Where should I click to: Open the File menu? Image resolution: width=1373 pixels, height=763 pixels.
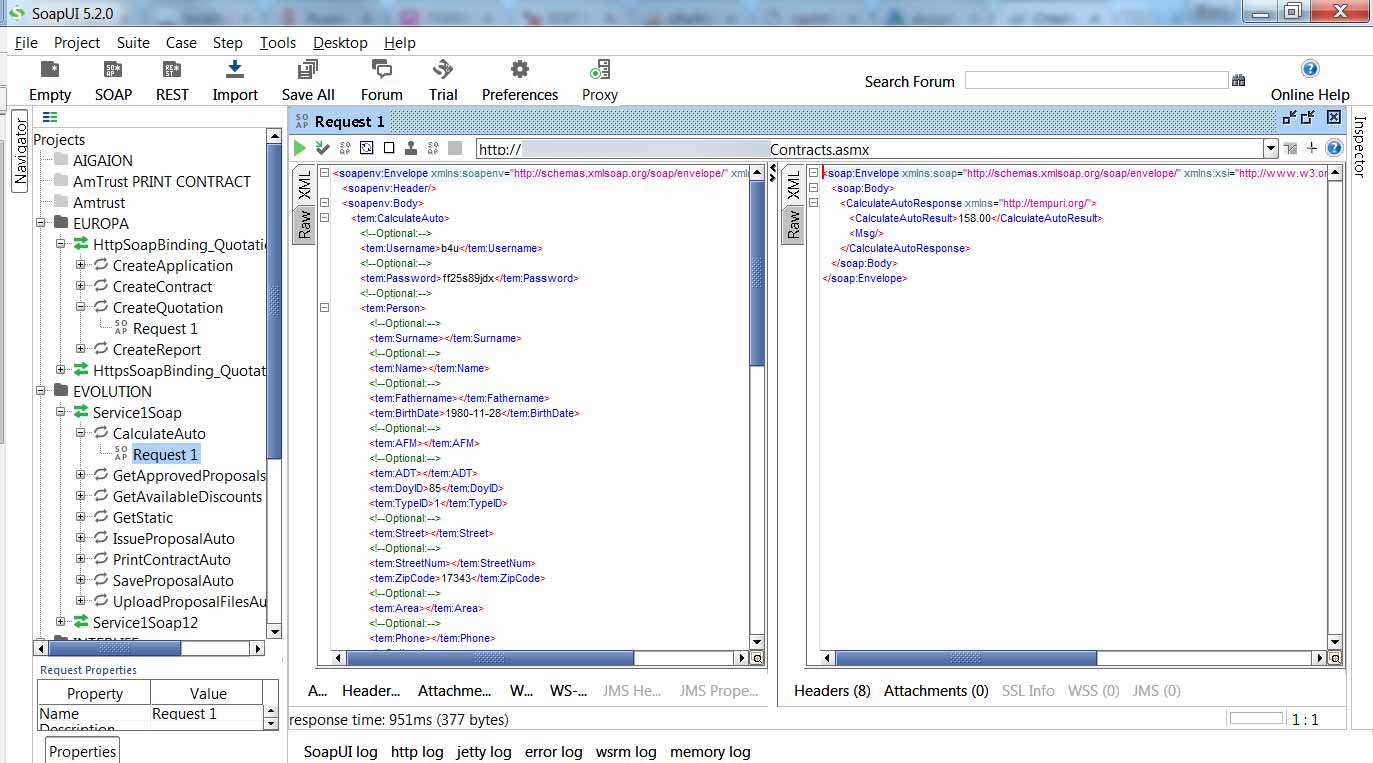pos(26,43)
